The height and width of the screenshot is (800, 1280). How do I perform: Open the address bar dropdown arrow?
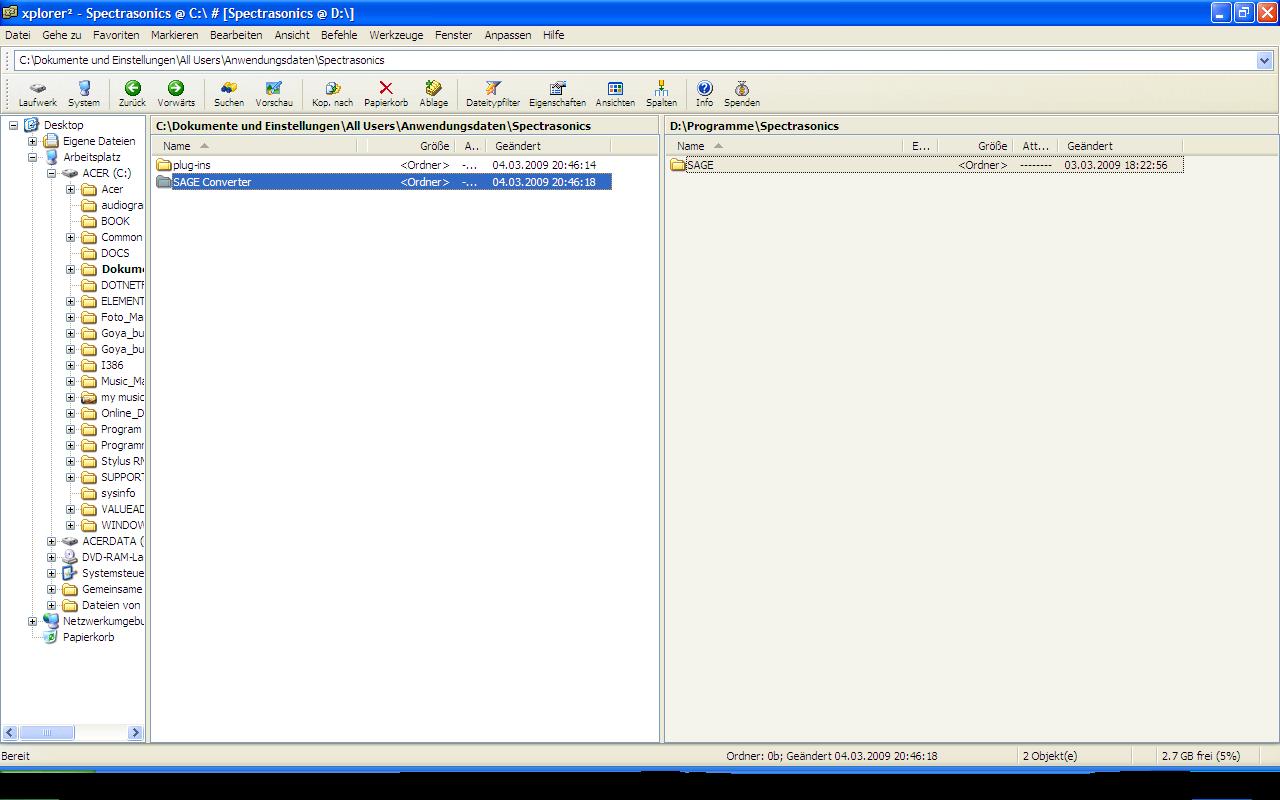(1264, 60)
